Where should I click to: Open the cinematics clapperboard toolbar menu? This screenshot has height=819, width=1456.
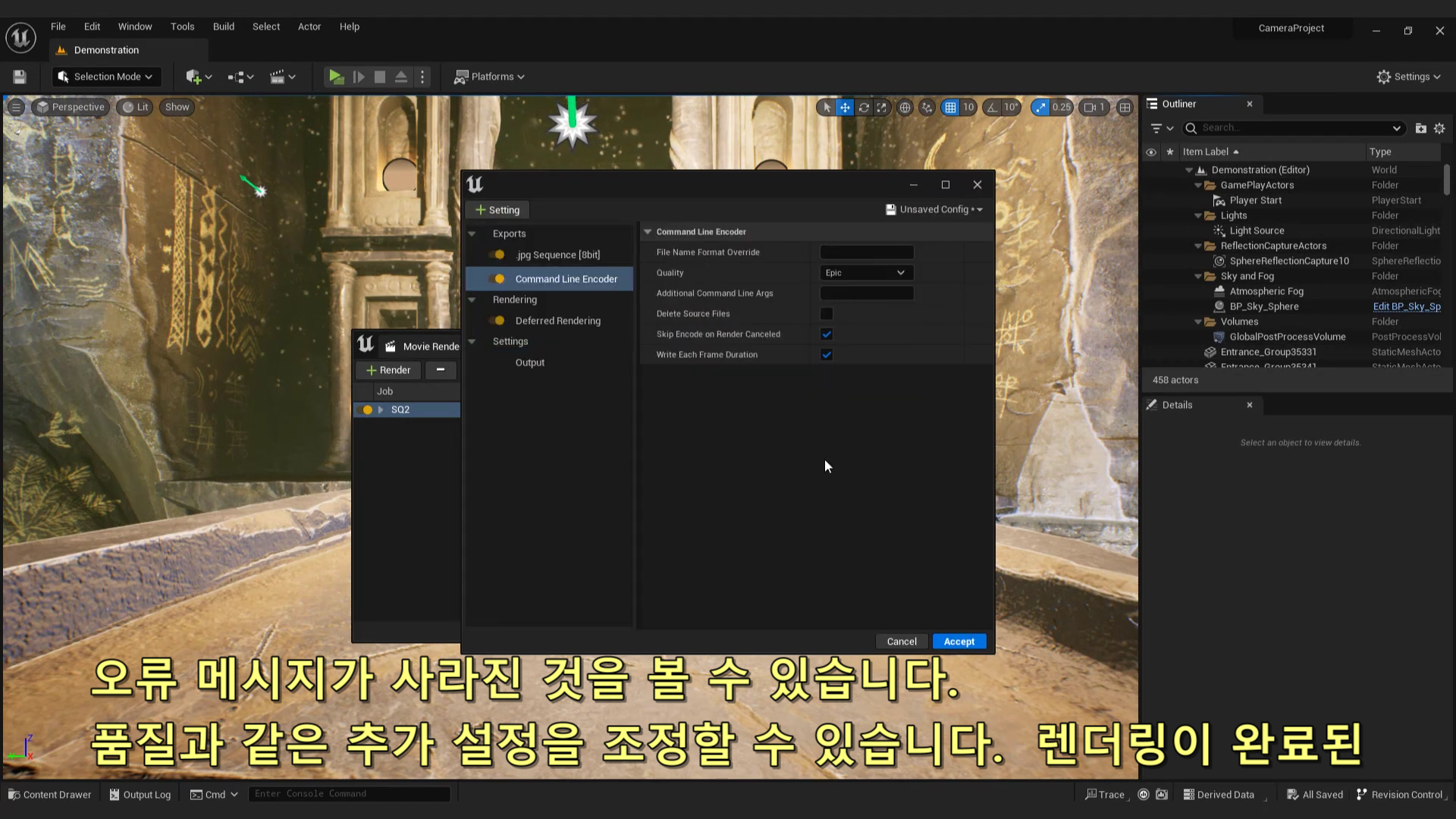[278, 77]
